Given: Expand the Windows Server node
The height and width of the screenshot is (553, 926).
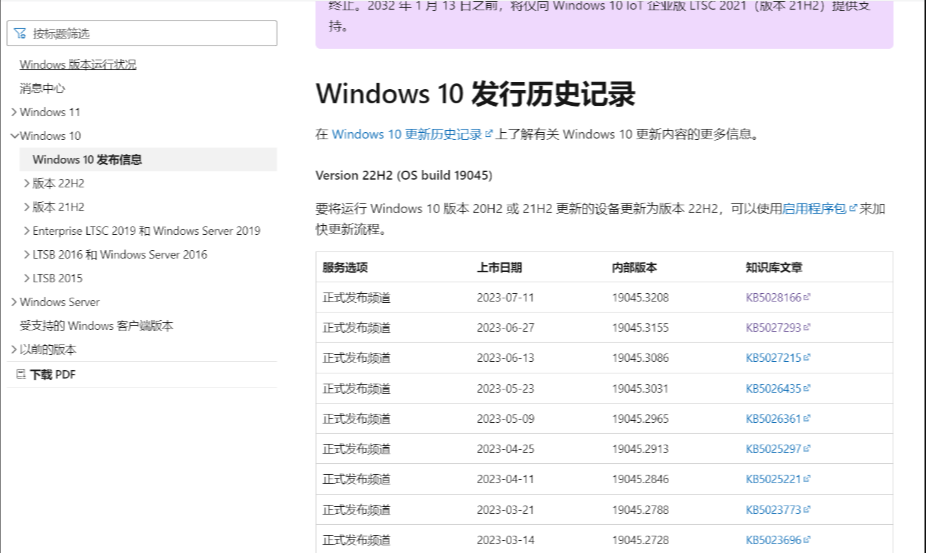Looking at the screenshot, I should [x=14, y=302].
